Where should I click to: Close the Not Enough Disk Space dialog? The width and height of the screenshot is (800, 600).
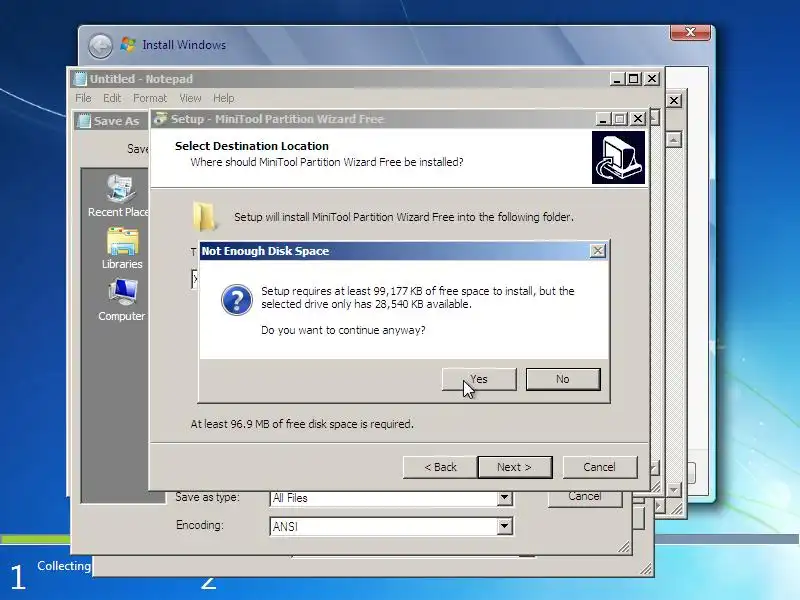pos(597,251)
